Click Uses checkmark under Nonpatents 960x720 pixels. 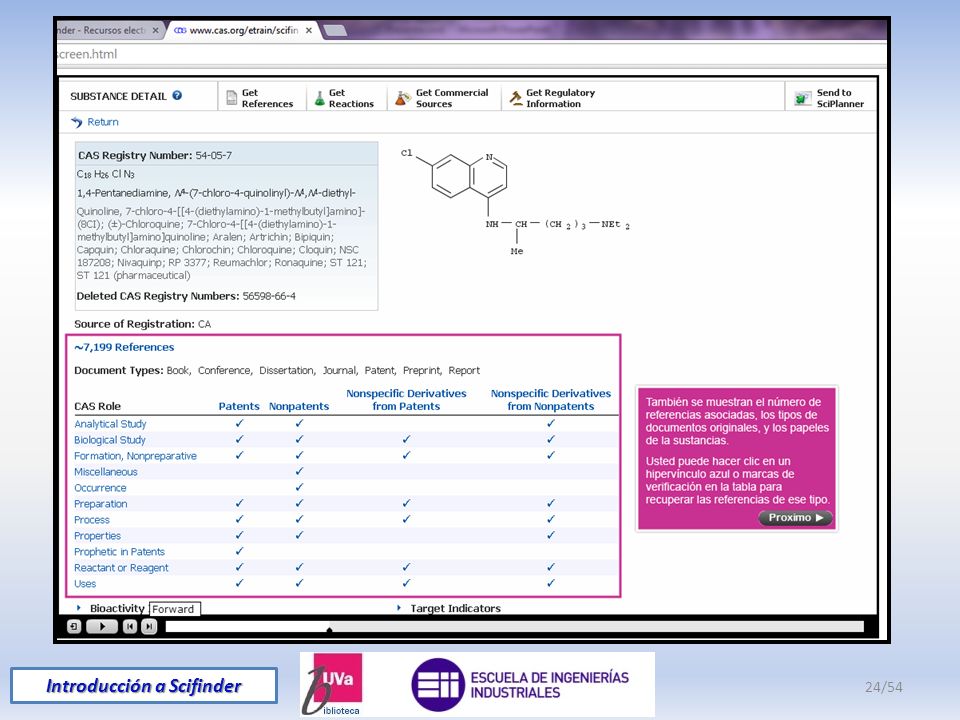[299, 583]
